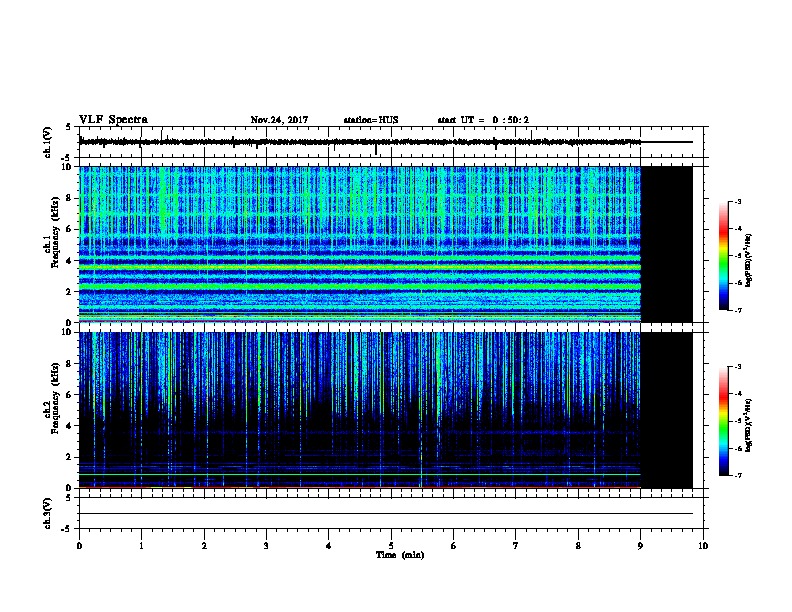
Task: Click the 'ch.1(V)' waveform axis label
Action: tap(48, 142)
